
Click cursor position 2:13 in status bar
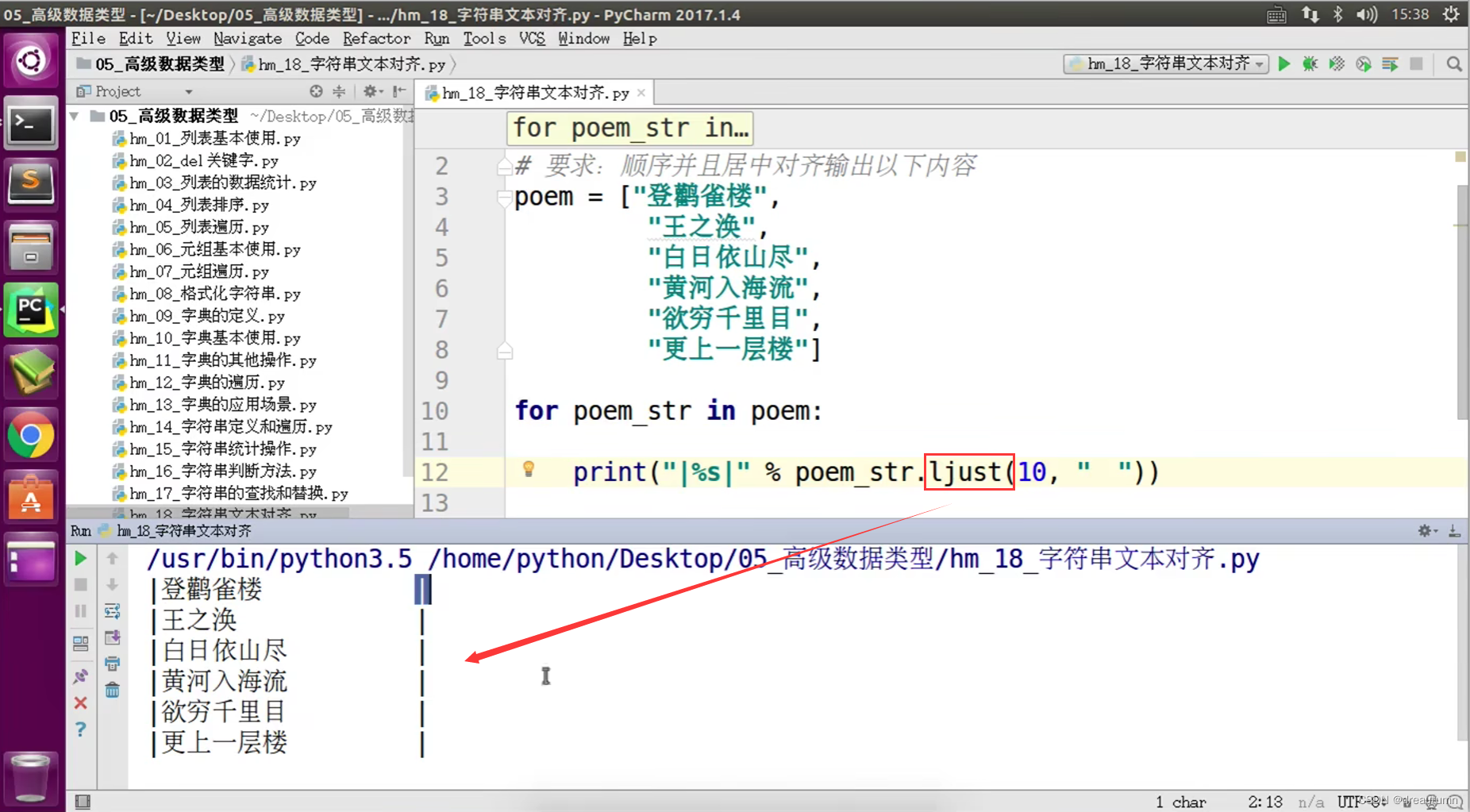[1265, 802]
